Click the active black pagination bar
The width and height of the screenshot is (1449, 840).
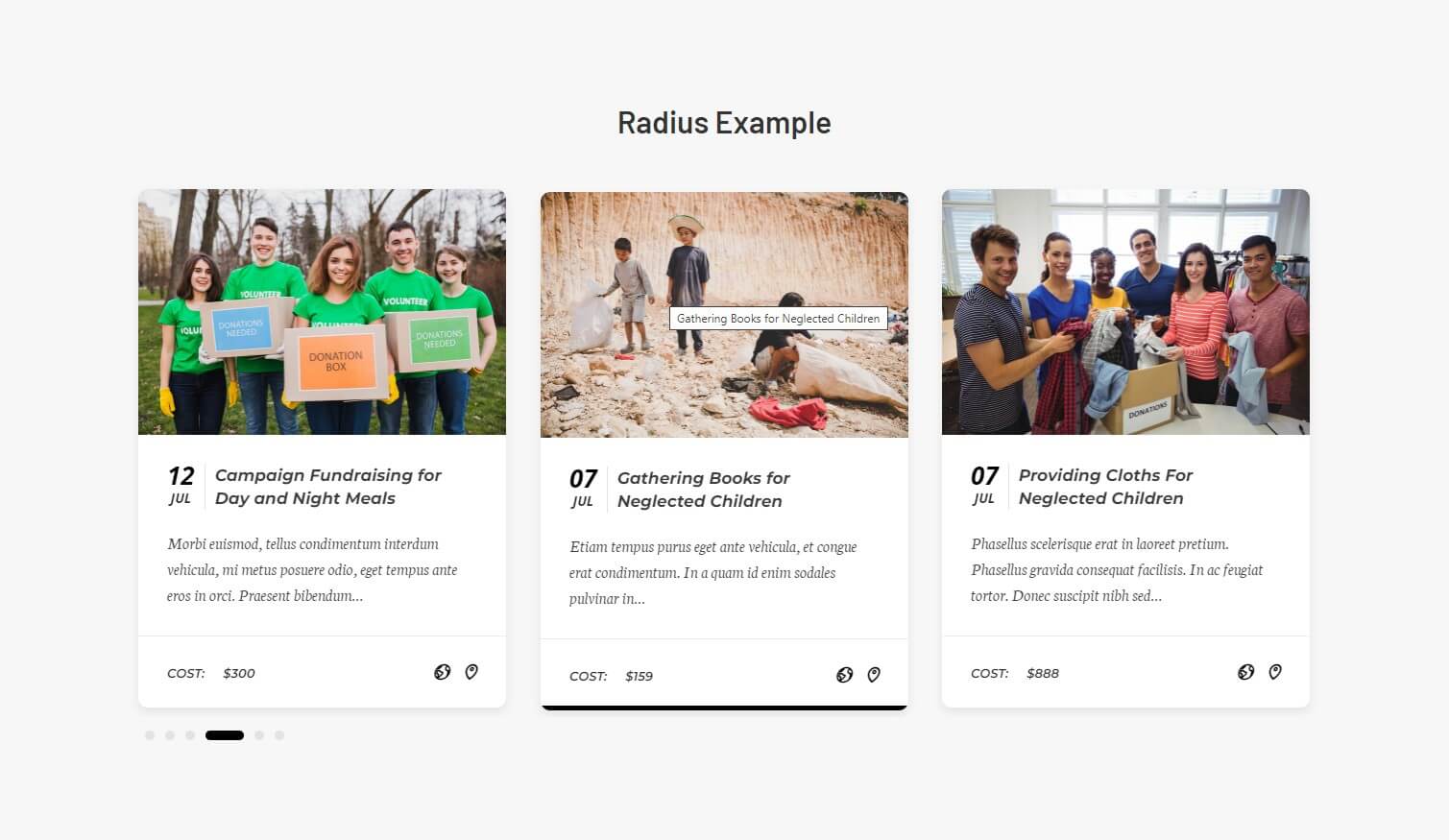[225, 735]
